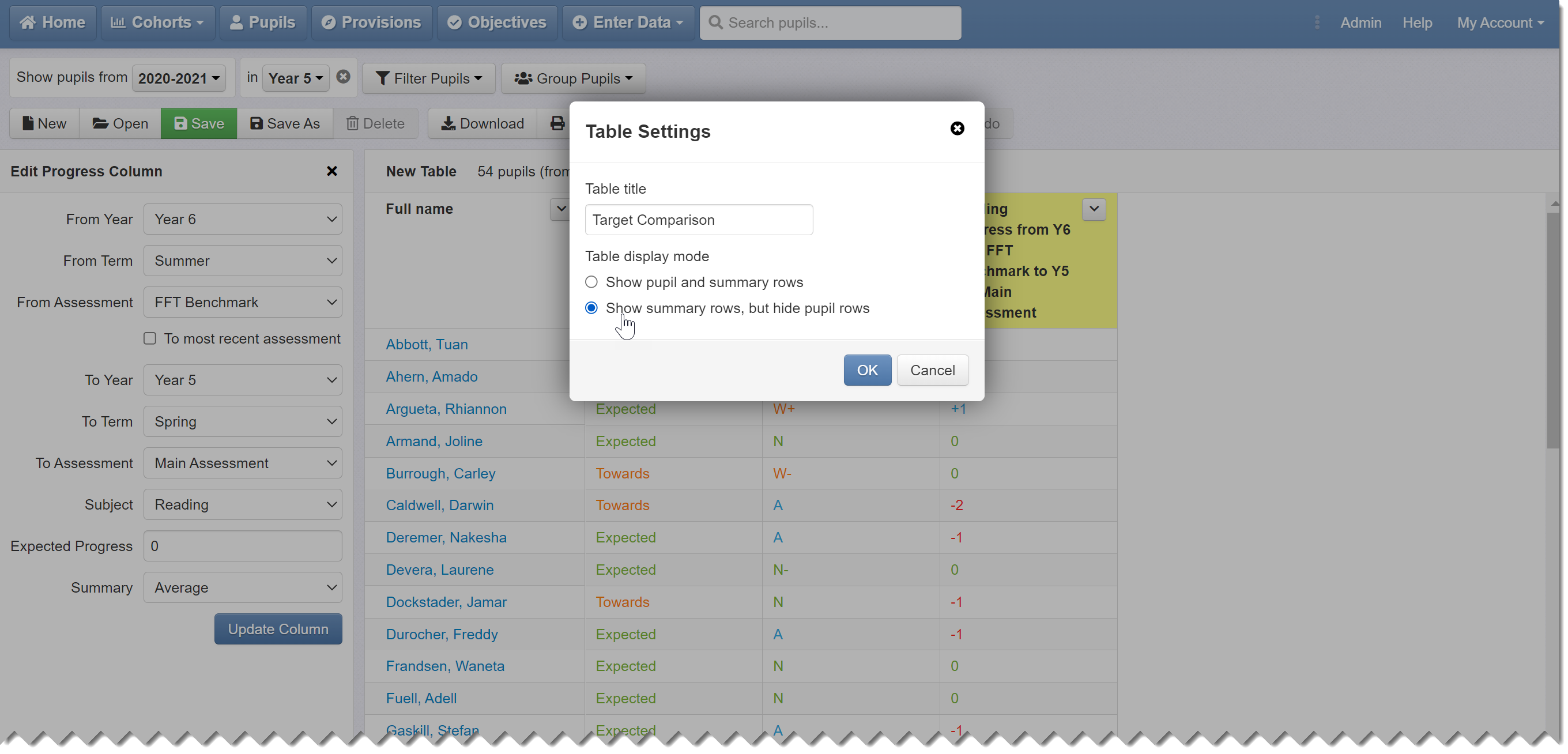Select Show pupil and summary rows

(591, 282)
